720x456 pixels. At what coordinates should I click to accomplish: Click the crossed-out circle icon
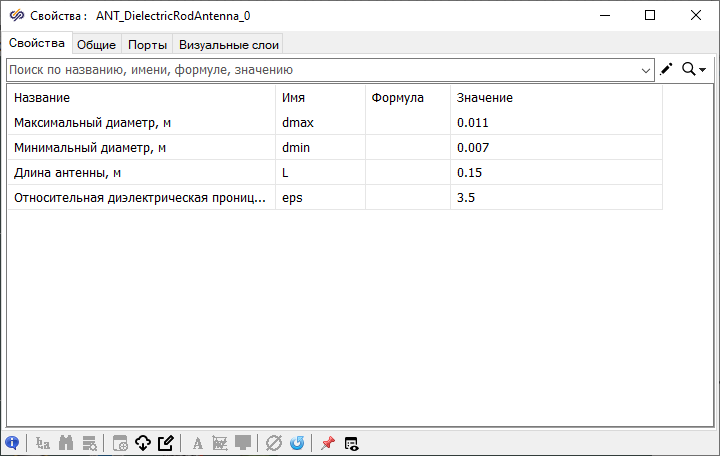point(274,443)
